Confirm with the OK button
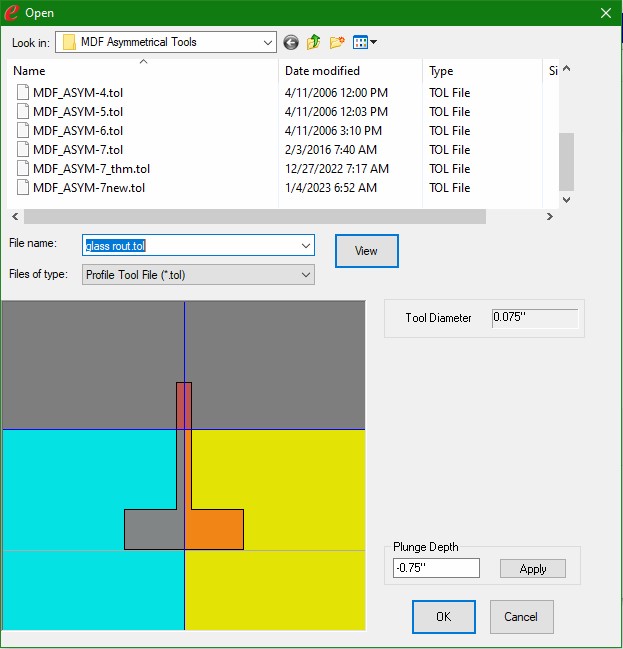The width and height of the screenshot is (623, 649). (x=443, y=617)
